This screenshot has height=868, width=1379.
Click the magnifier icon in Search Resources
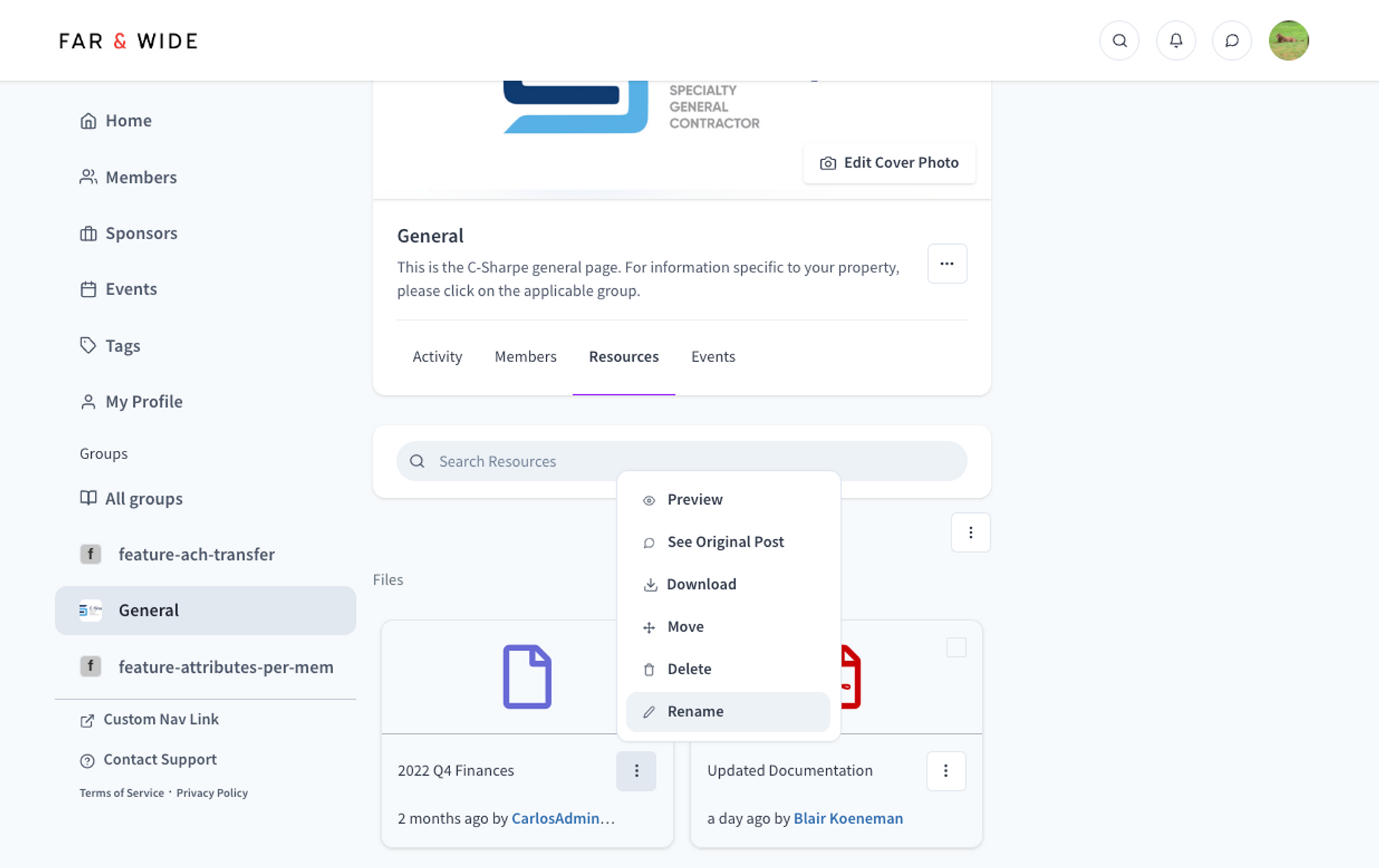click(417, 461)
